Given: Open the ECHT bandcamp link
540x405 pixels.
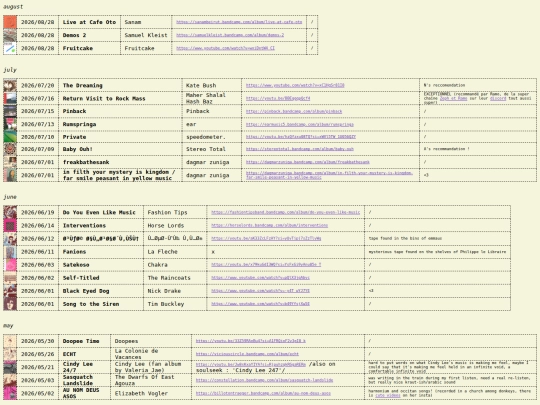Looking at the screenshot, I should [247, 354].
